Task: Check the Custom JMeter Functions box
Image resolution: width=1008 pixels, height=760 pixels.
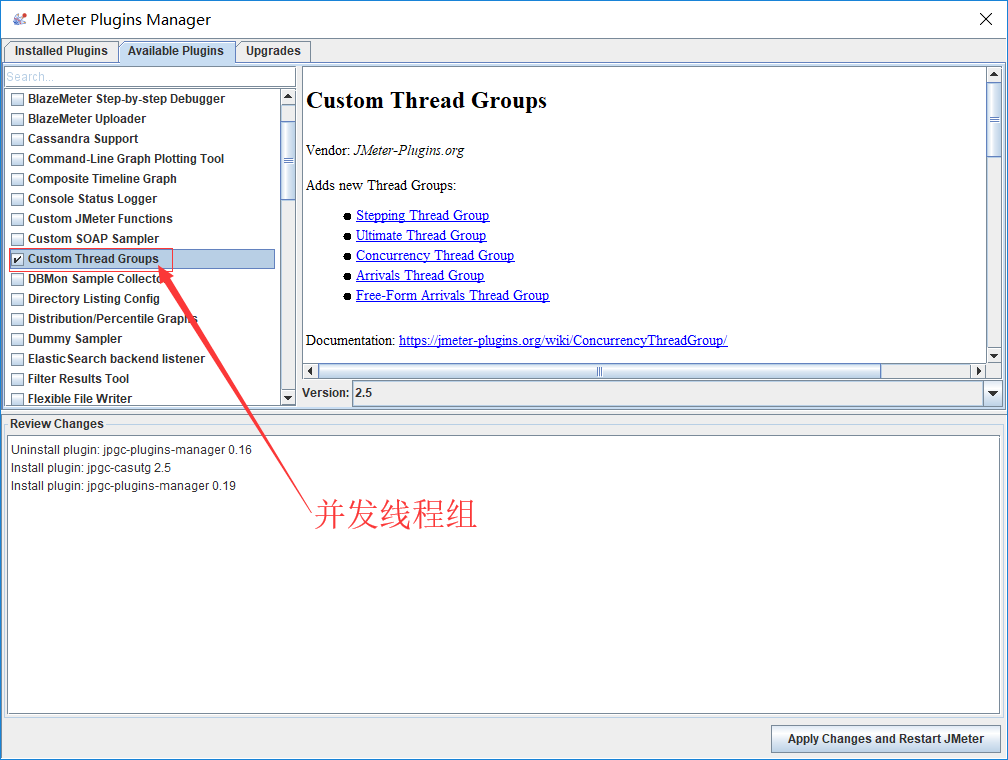Action: tap(17, 219)
